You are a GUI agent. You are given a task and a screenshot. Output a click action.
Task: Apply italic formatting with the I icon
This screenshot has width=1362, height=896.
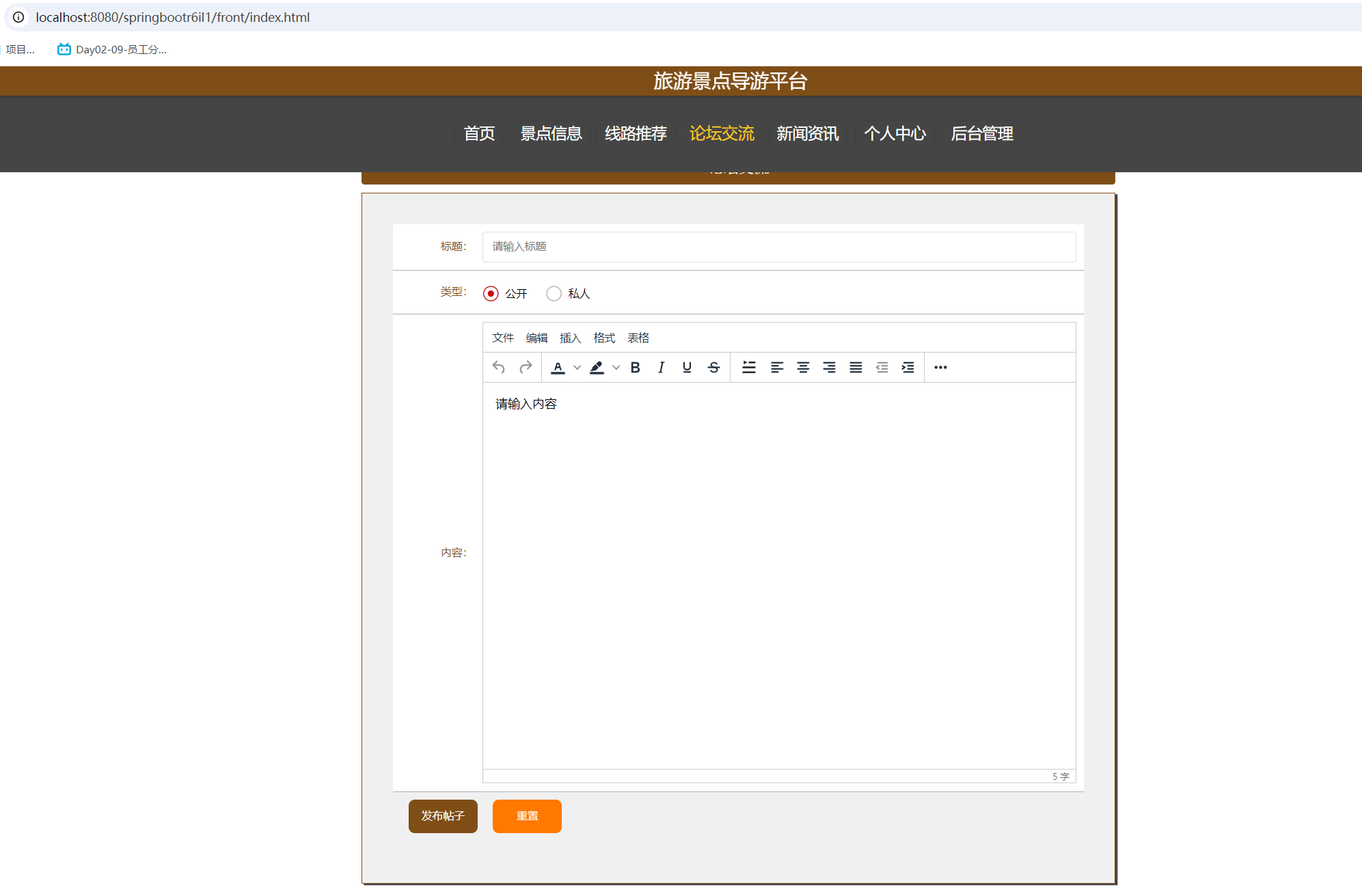coord(660,367)
